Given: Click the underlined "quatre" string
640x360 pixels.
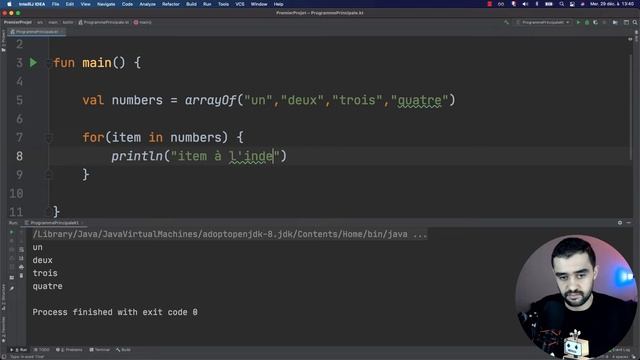Looking at the screenshot, I should [x=420, y=100].
